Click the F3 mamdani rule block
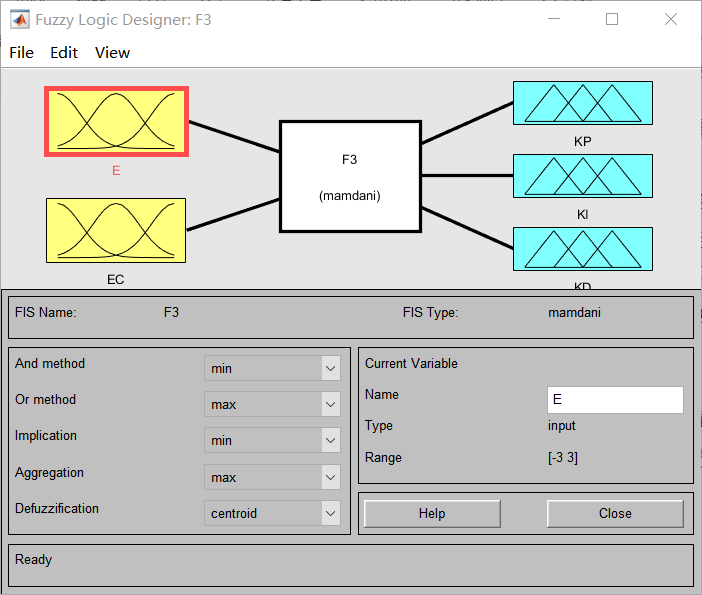 [350, 176]
